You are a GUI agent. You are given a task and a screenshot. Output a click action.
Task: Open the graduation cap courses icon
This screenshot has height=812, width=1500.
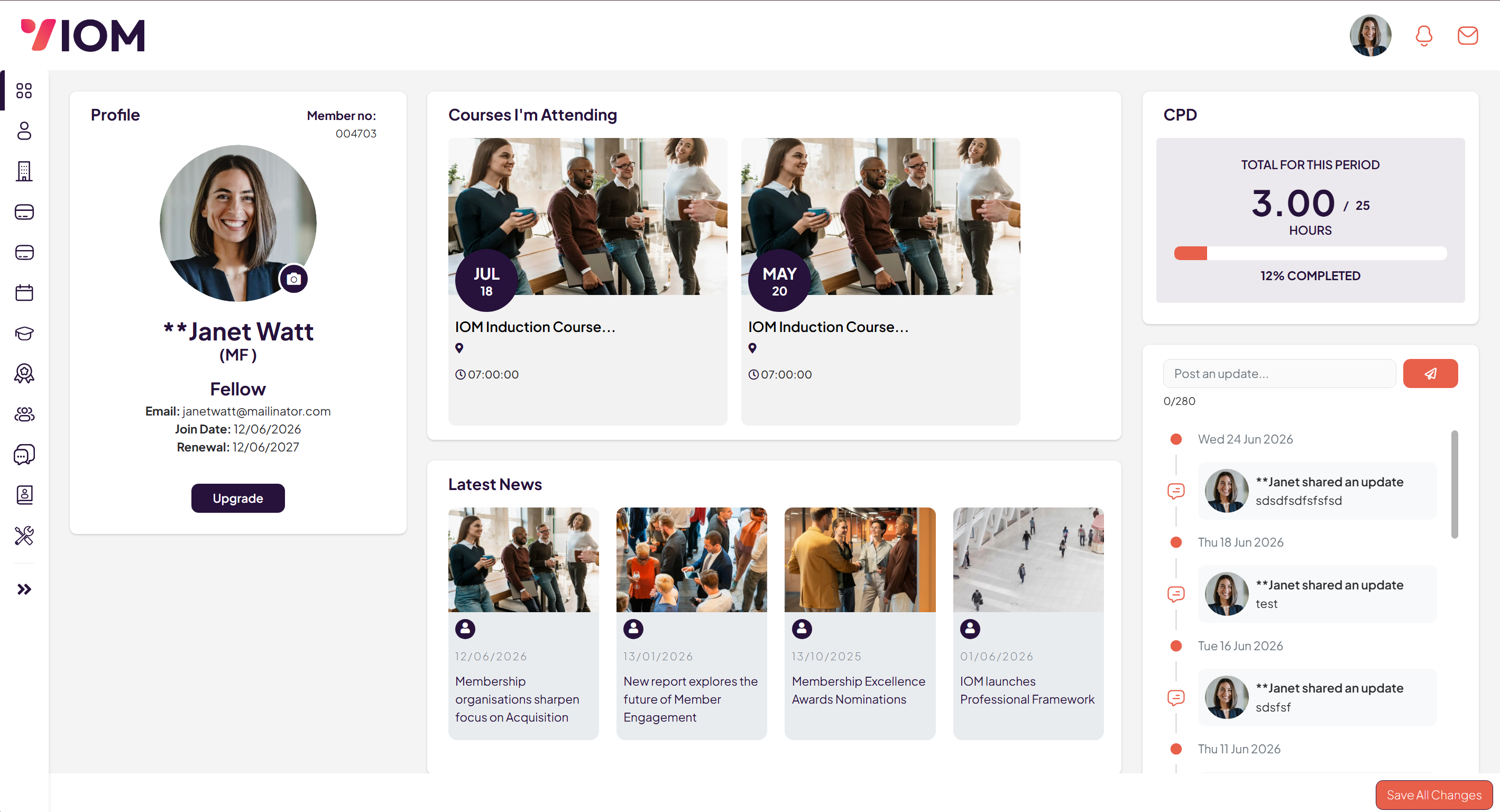click(x=24, y=333)
